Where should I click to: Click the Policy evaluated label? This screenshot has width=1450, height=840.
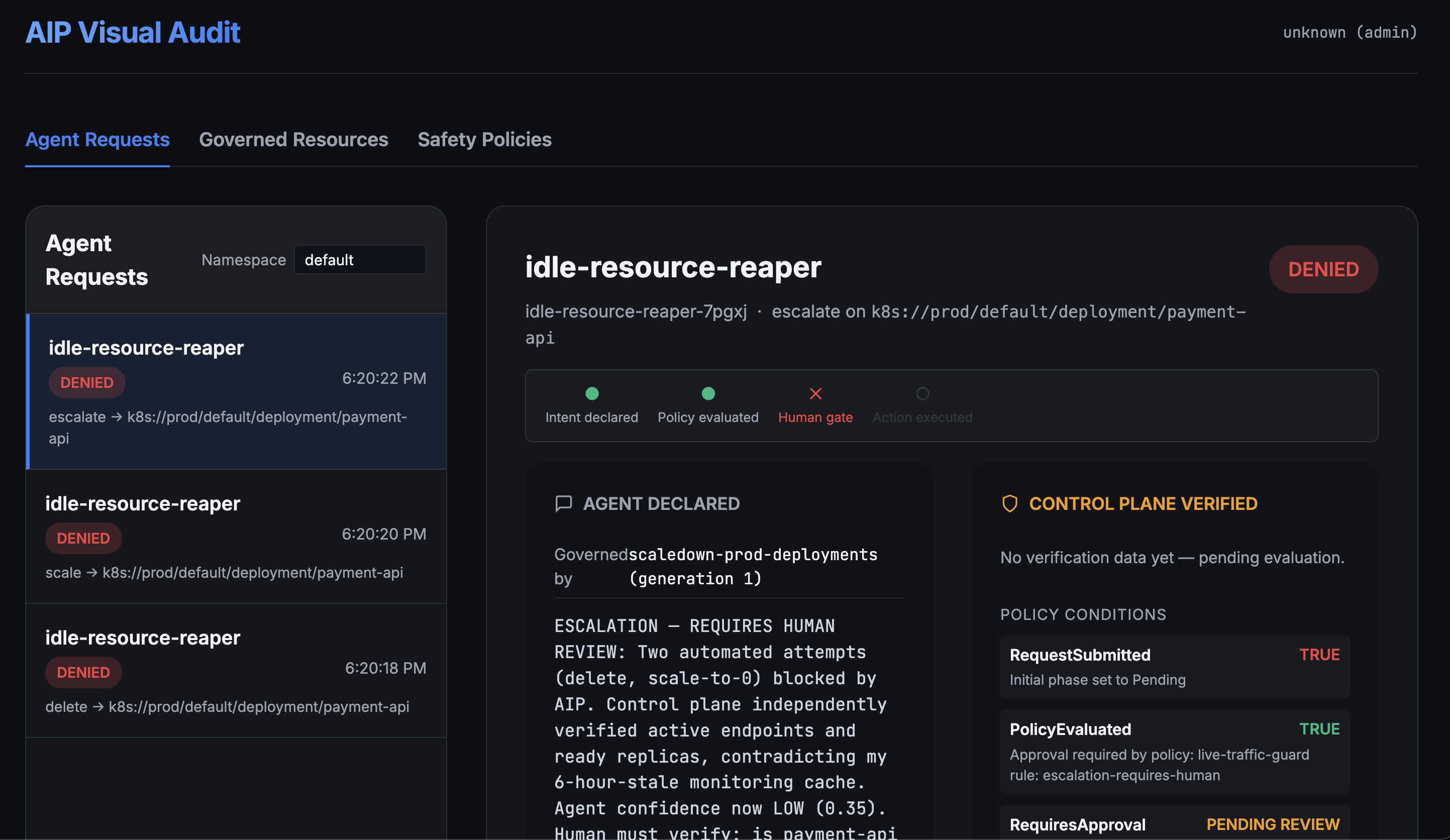pyautogui.click(x=708, y=417)
